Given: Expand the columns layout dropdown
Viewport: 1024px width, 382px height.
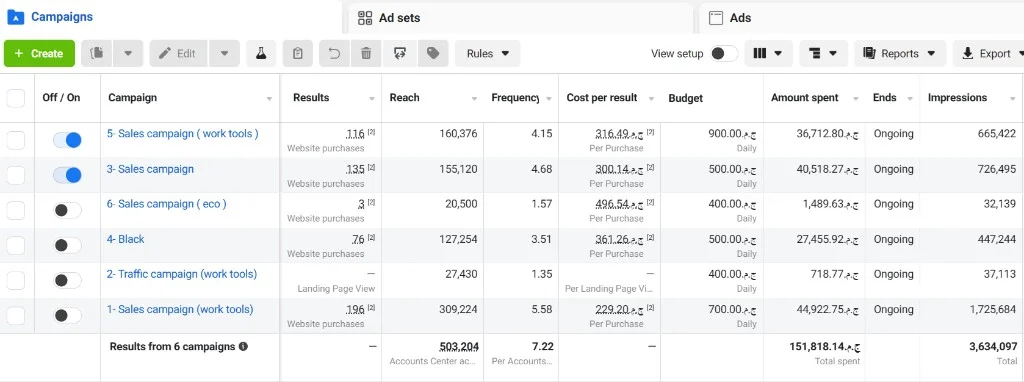Looking at the screenshot, I should click(x=769, y=54).
